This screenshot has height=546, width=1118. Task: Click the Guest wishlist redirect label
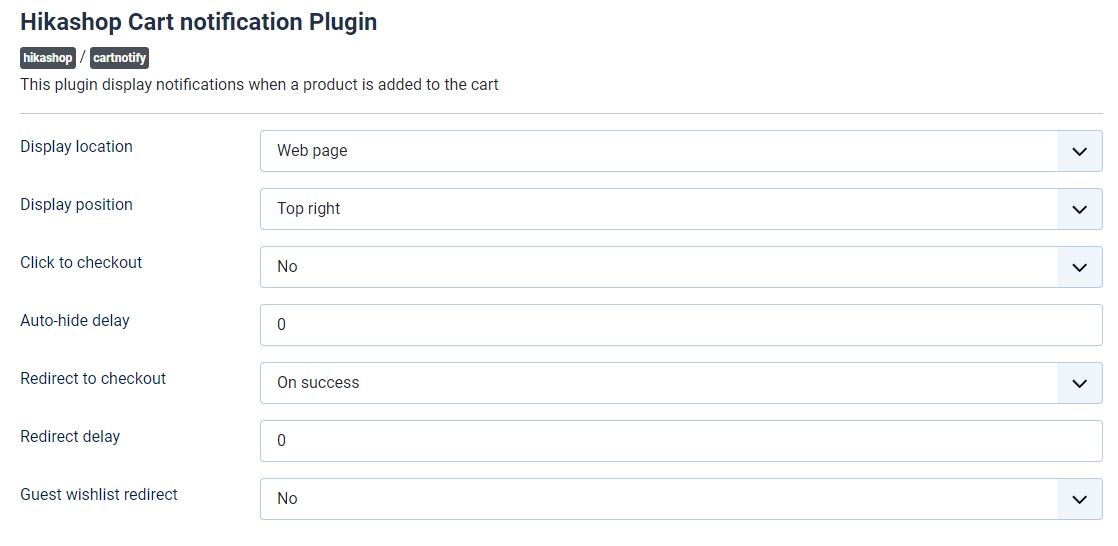click(x=99, y=495)
